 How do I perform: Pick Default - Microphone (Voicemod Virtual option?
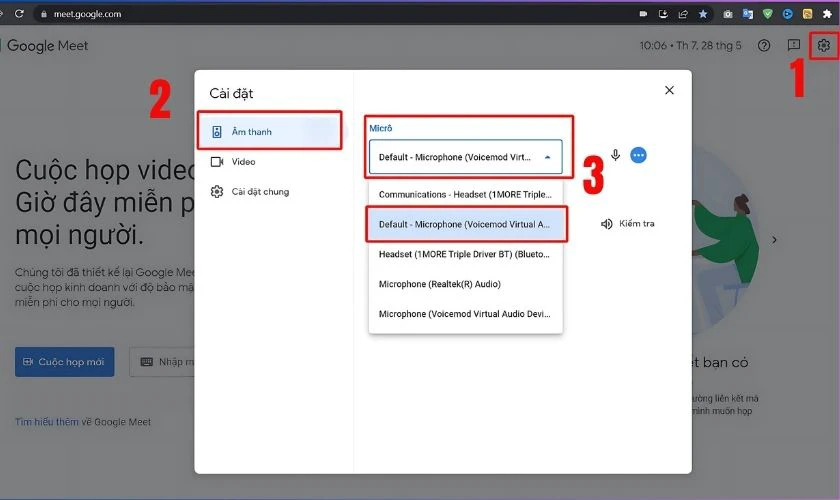466,224
